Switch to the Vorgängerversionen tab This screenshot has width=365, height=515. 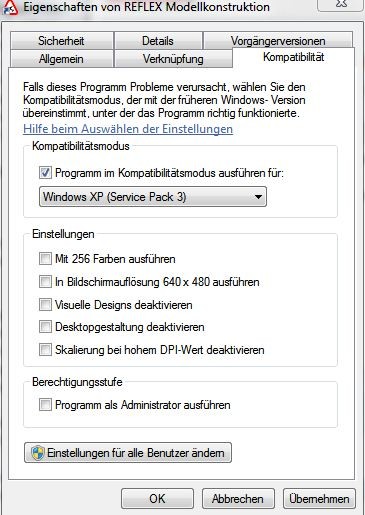coord(278,41)
